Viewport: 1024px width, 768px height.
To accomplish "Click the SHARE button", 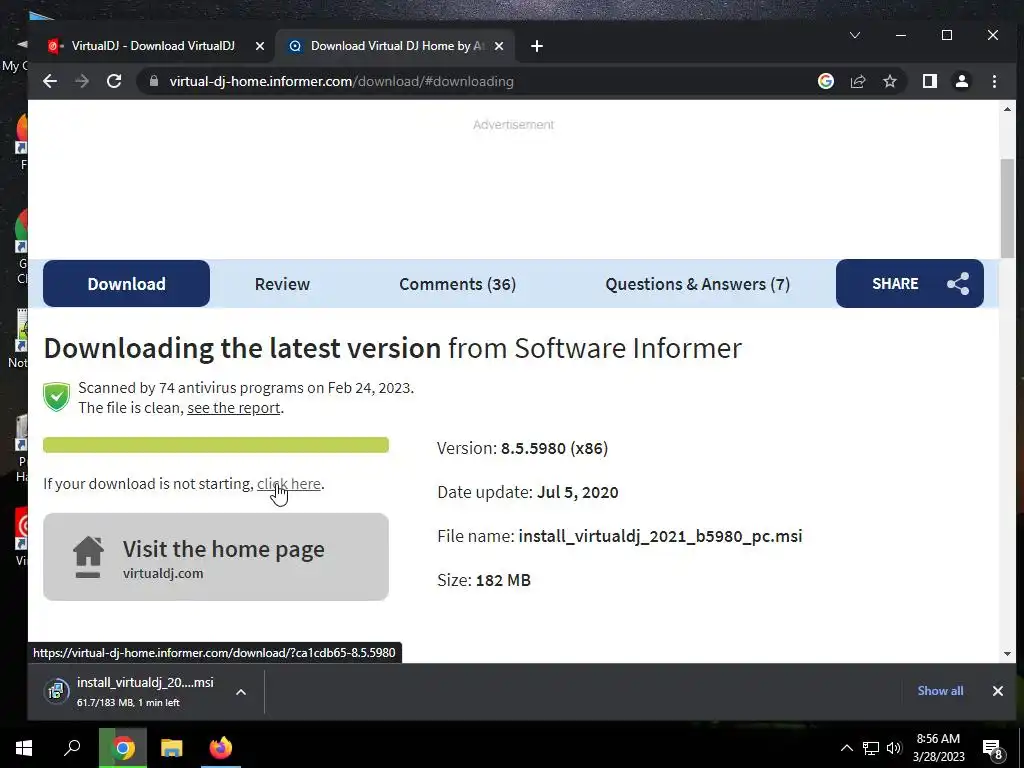I will click(910, 283).
